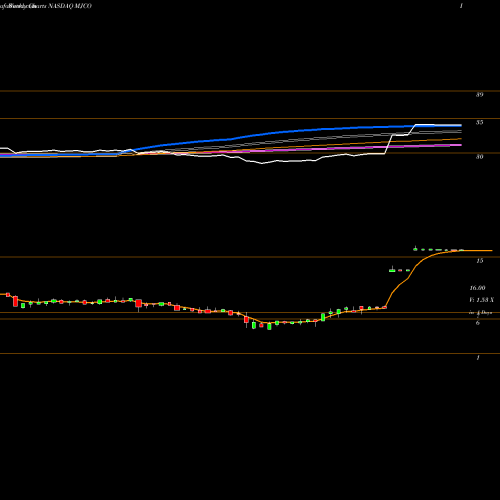This screenshot has width=500, height=500.
Task: Click the 35 price axis label
Action: 479,123
